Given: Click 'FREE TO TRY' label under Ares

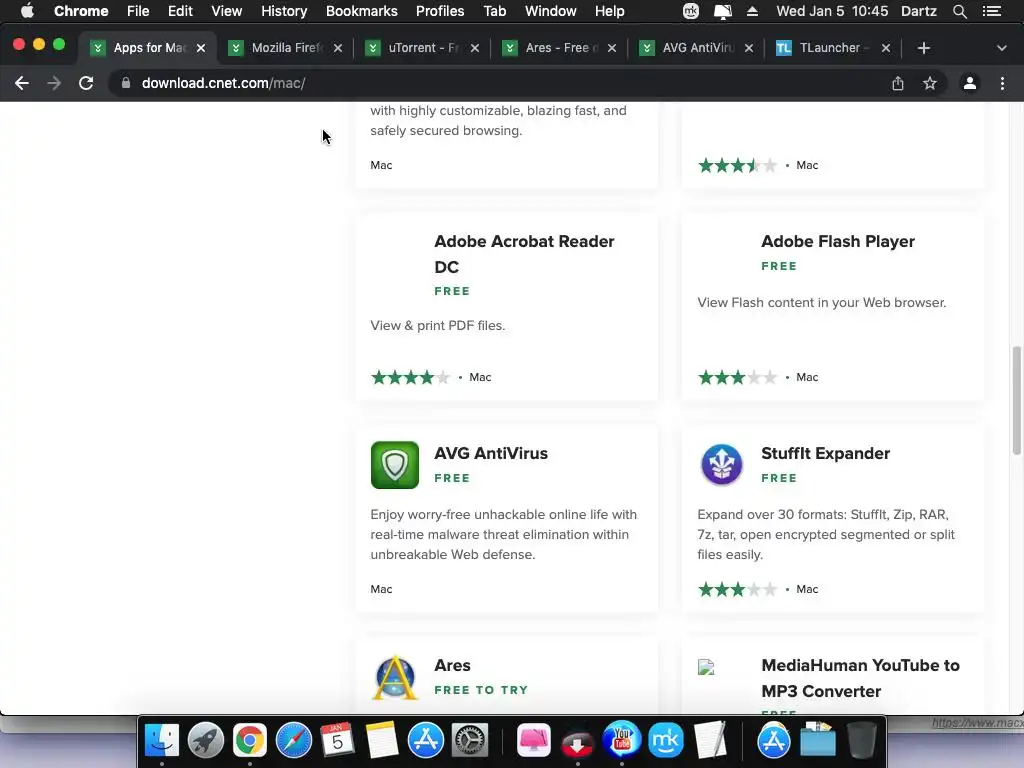Looking at the screenshot, I should coord(481,690).
